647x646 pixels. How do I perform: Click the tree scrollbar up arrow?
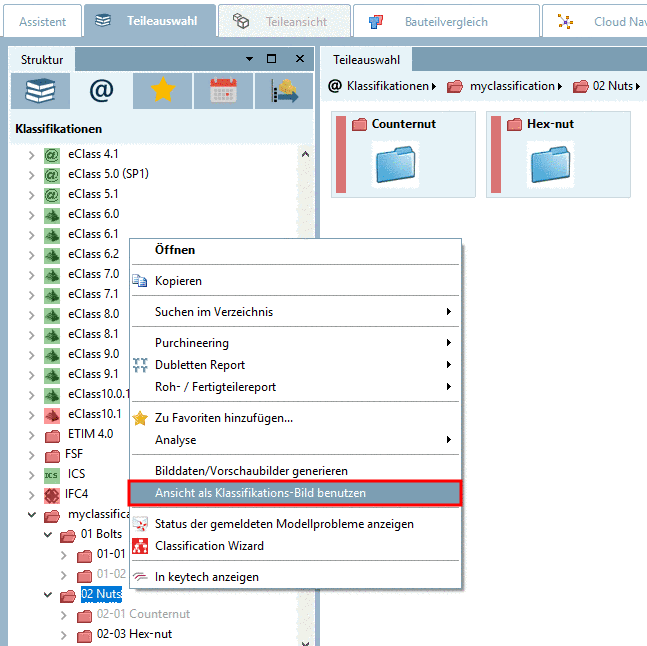(x=305, y=154)
